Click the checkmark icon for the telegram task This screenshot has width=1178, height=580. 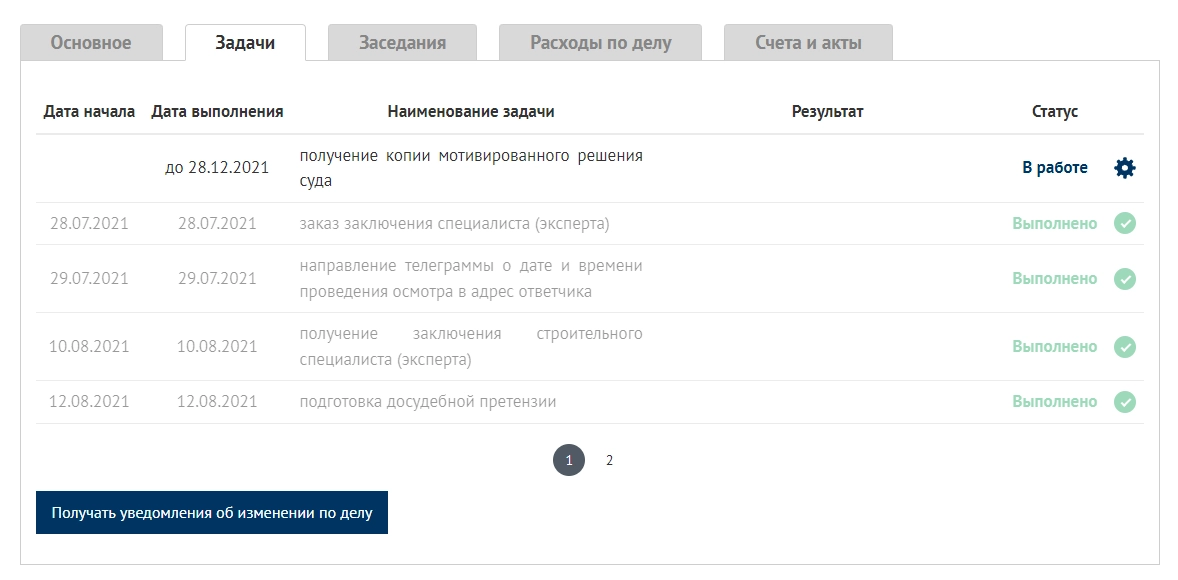(1125, 279)
